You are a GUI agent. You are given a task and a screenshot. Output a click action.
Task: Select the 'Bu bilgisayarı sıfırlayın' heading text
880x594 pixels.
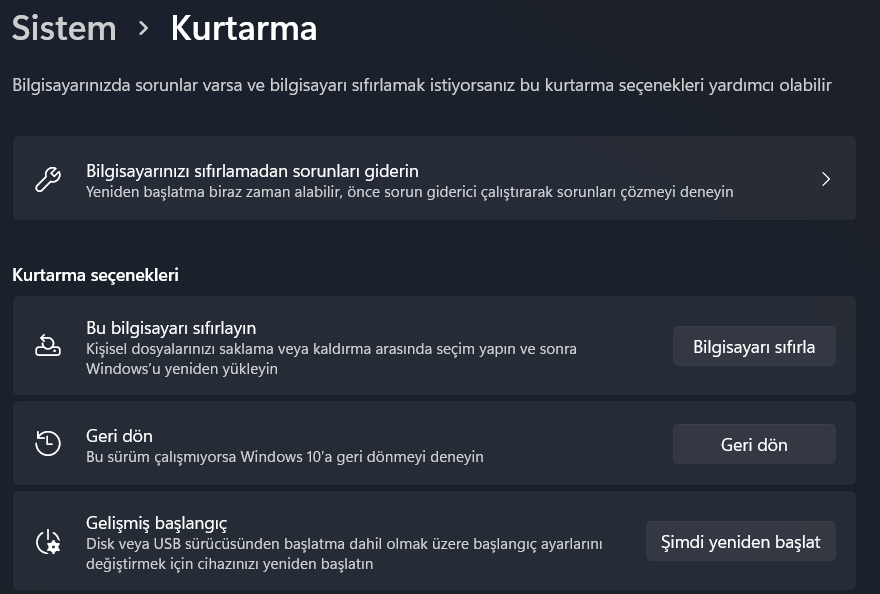point(171,327)
